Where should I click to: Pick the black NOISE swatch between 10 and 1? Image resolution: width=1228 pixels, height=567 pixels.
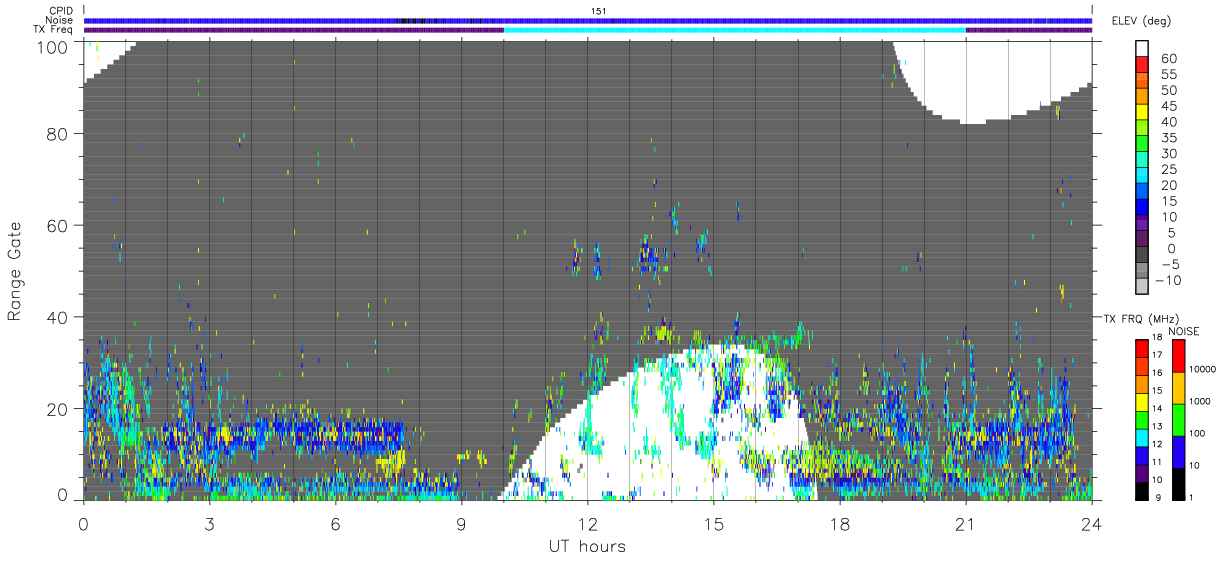click(1177, 483)
